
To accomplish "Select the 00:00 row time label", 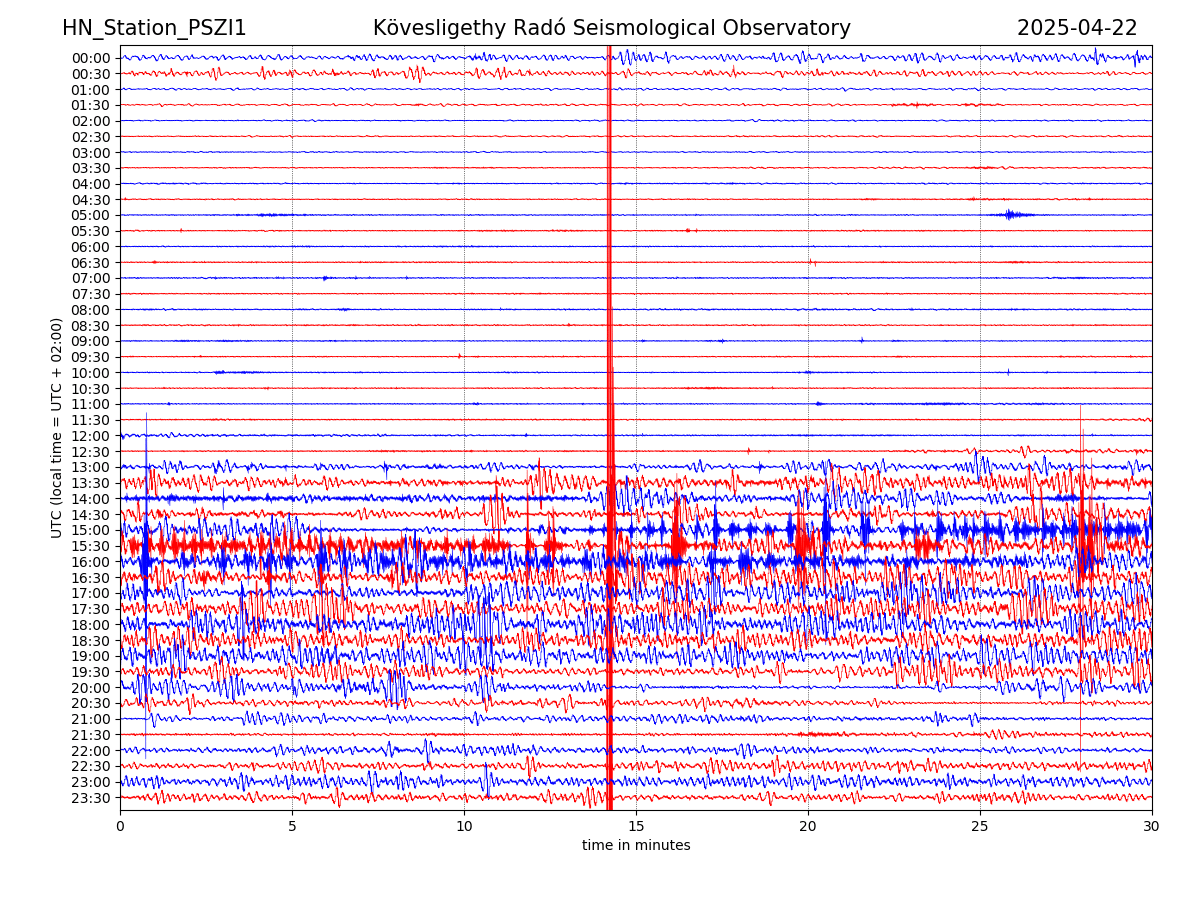I will (x=91, y=58).
